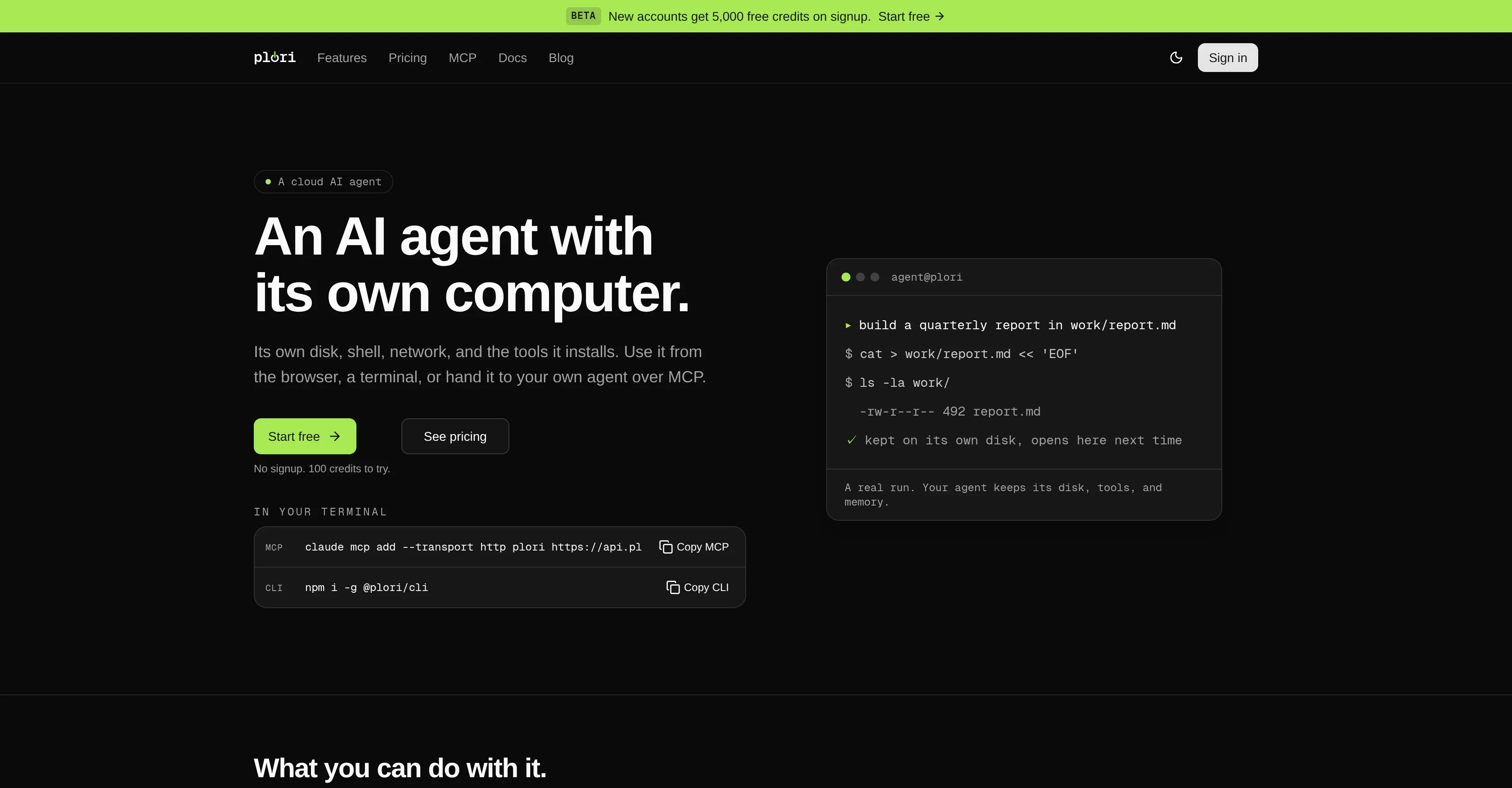
Task: Click the green play triangle before build prompt
Action: coord(848,326)
